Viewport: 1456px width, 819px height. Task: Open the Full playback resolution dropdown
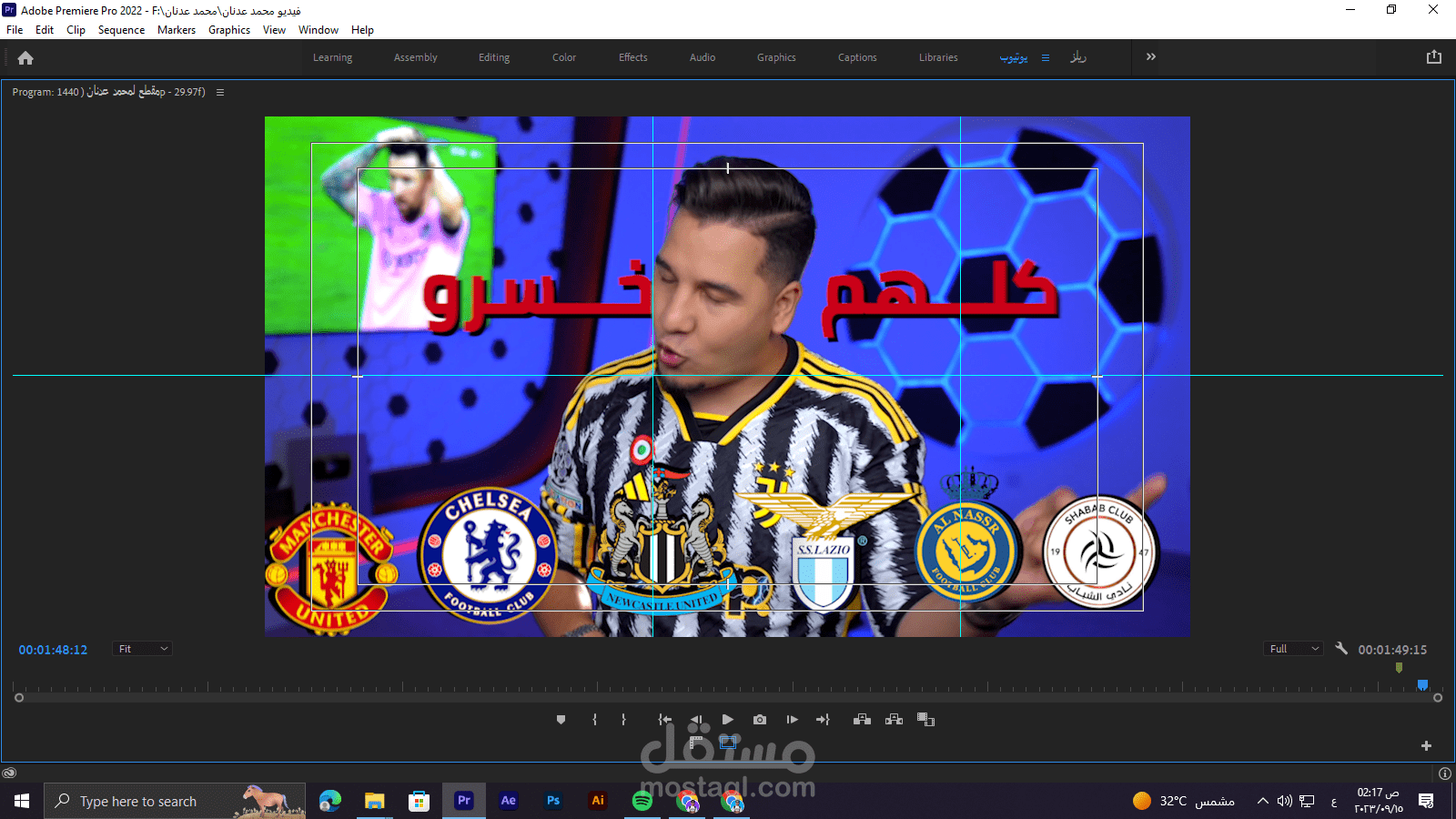(1293, 649)
